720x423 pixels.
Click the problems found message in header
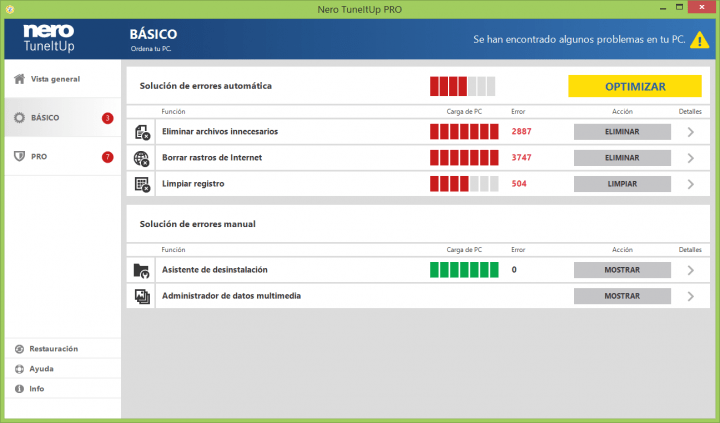tap(579, 40)
